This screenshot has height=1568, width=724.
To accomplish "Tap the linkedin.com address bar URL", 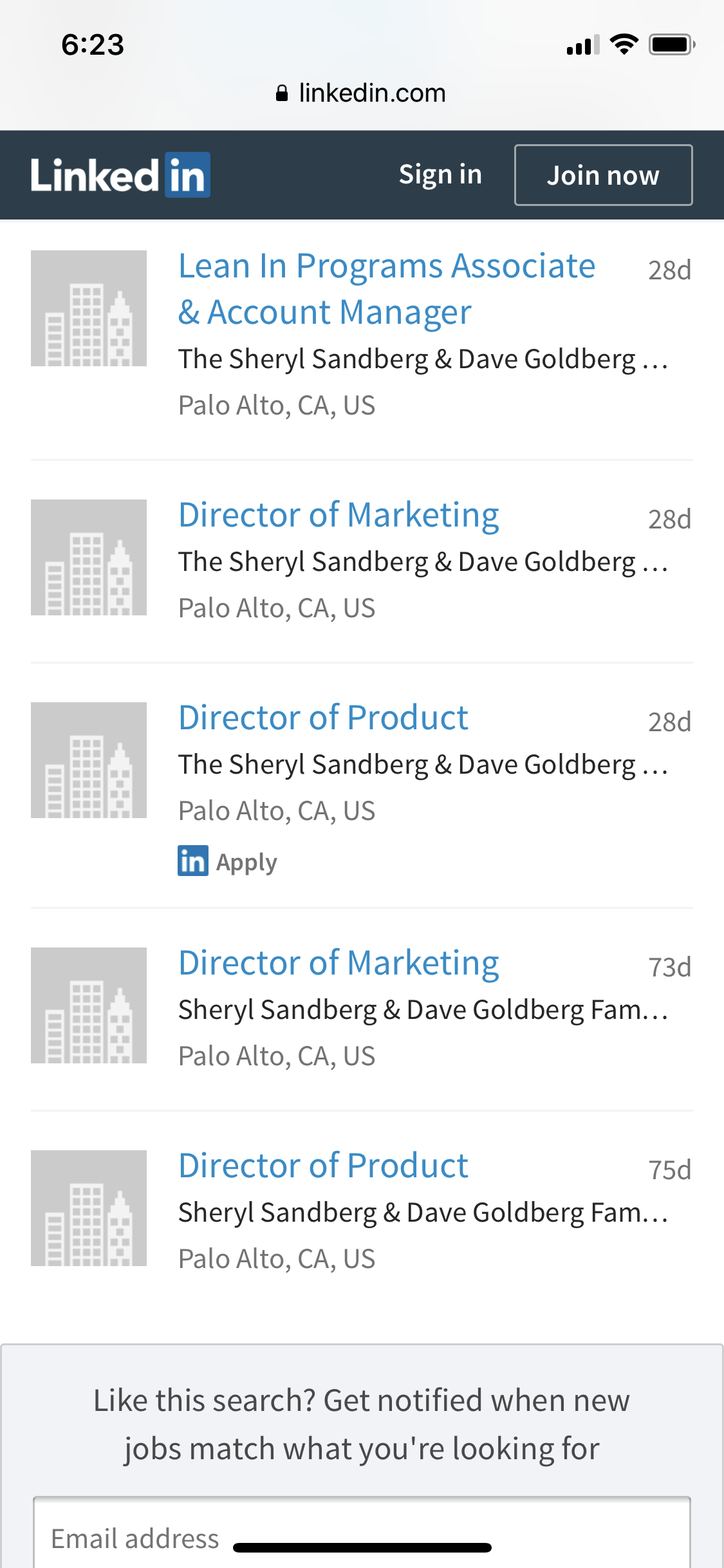I will pyautogui.click(x=372, y=94).
